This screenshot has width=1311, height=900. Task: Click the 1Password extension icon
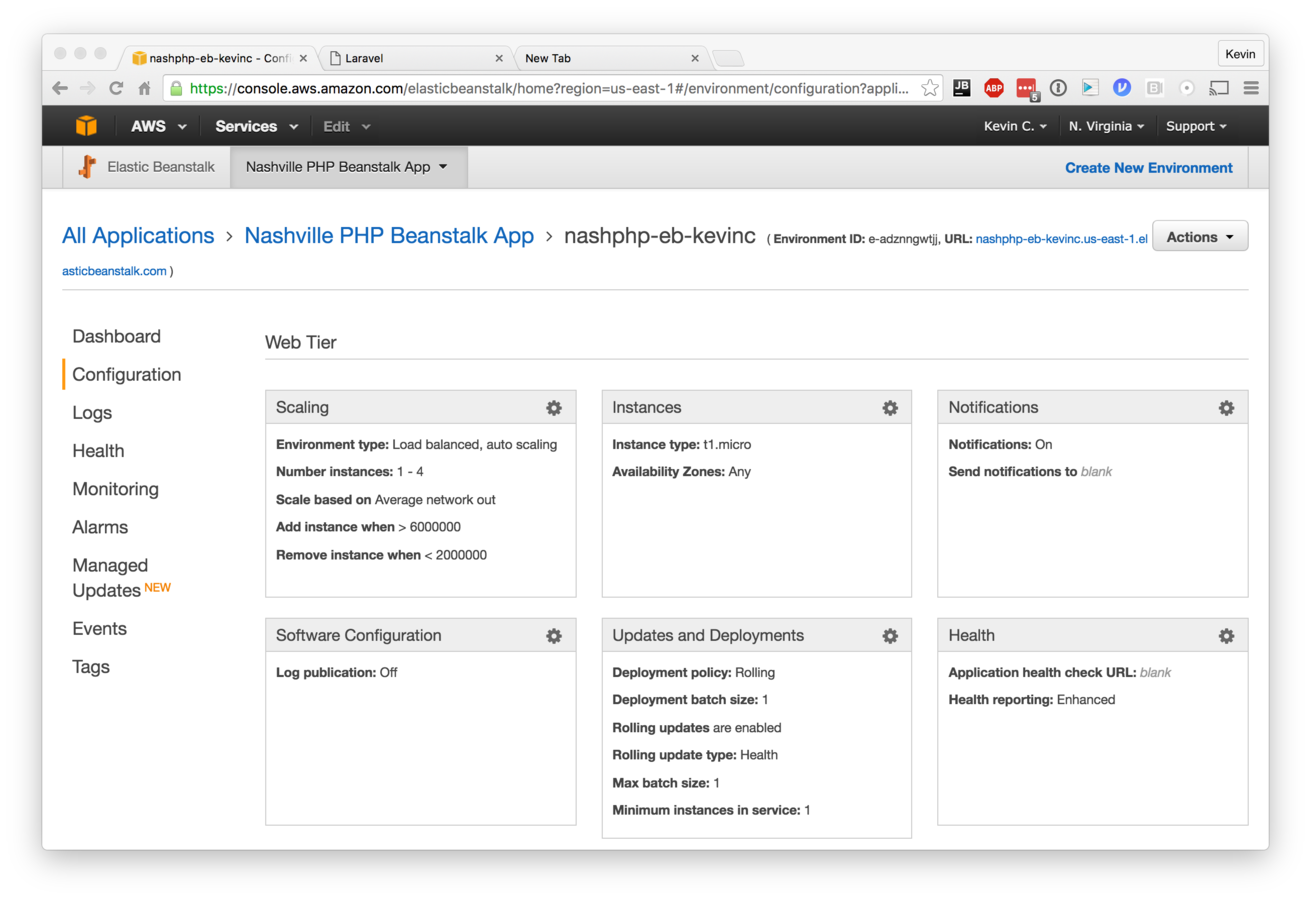coord(1058,88)
